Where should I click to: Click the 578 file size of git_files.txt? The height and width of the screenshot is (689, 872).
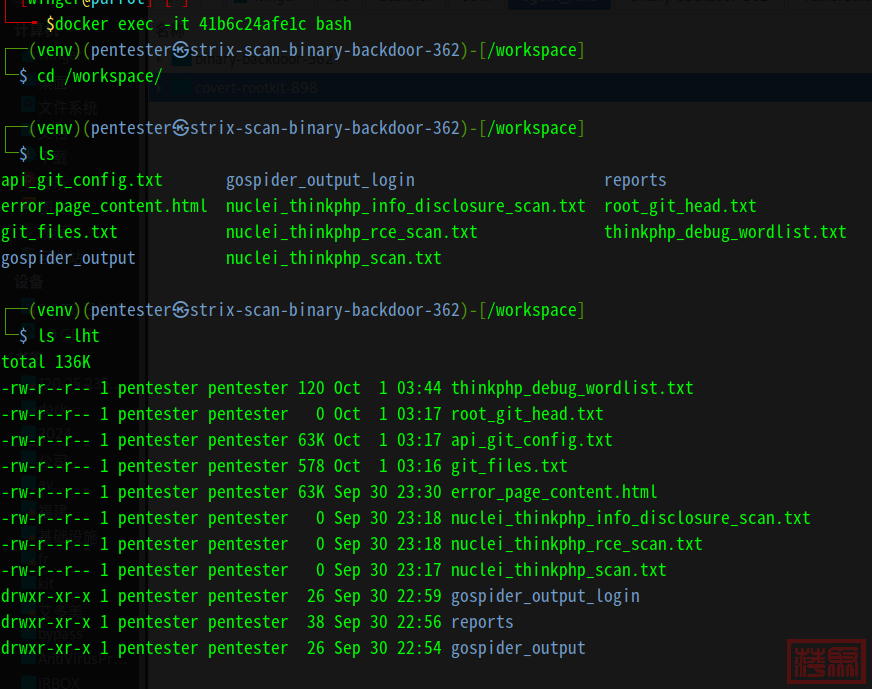pos(311,466)
